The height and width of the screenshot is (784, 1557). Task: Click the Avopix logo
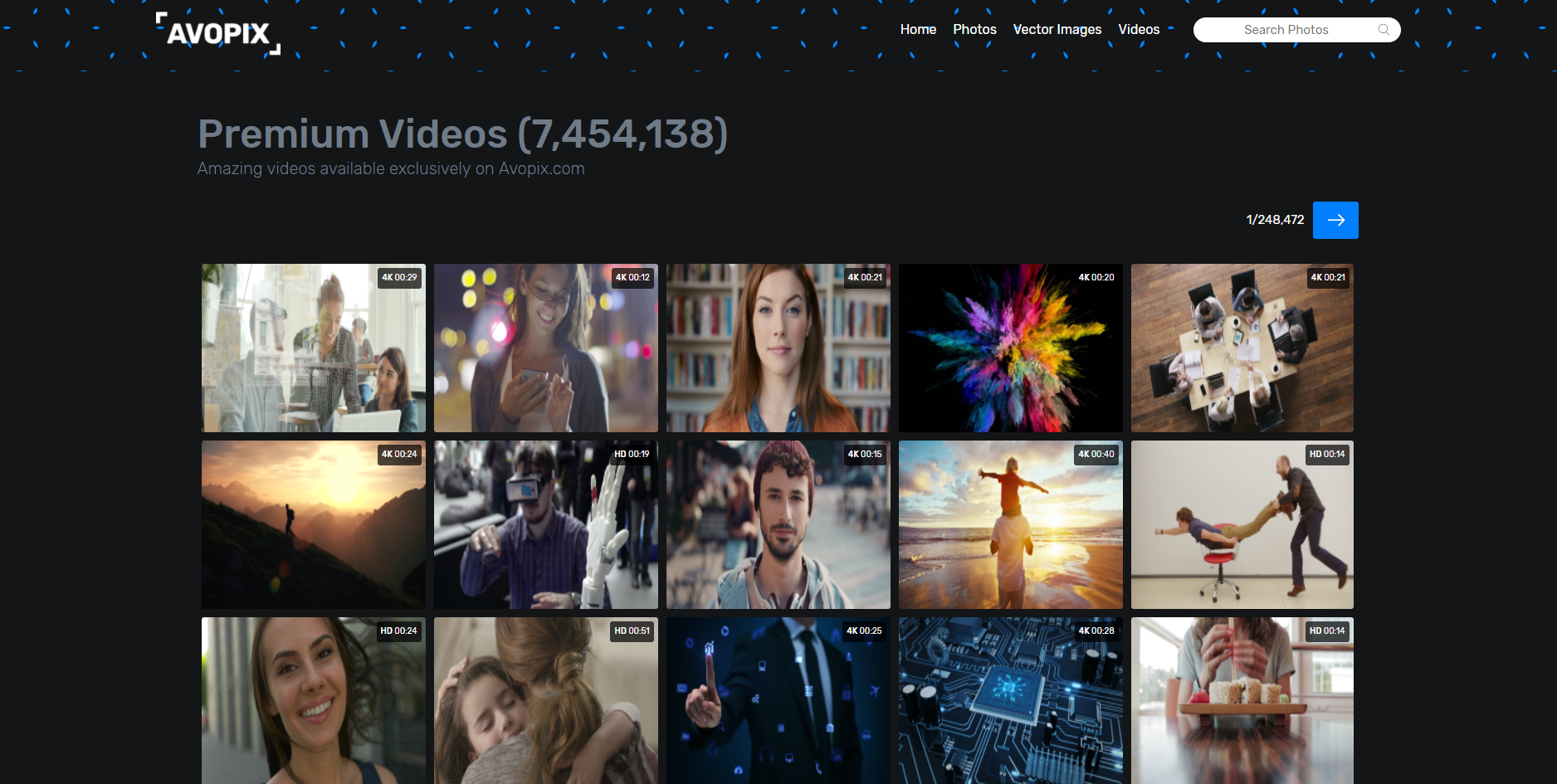pyautogui.click(x=218, y=33)
